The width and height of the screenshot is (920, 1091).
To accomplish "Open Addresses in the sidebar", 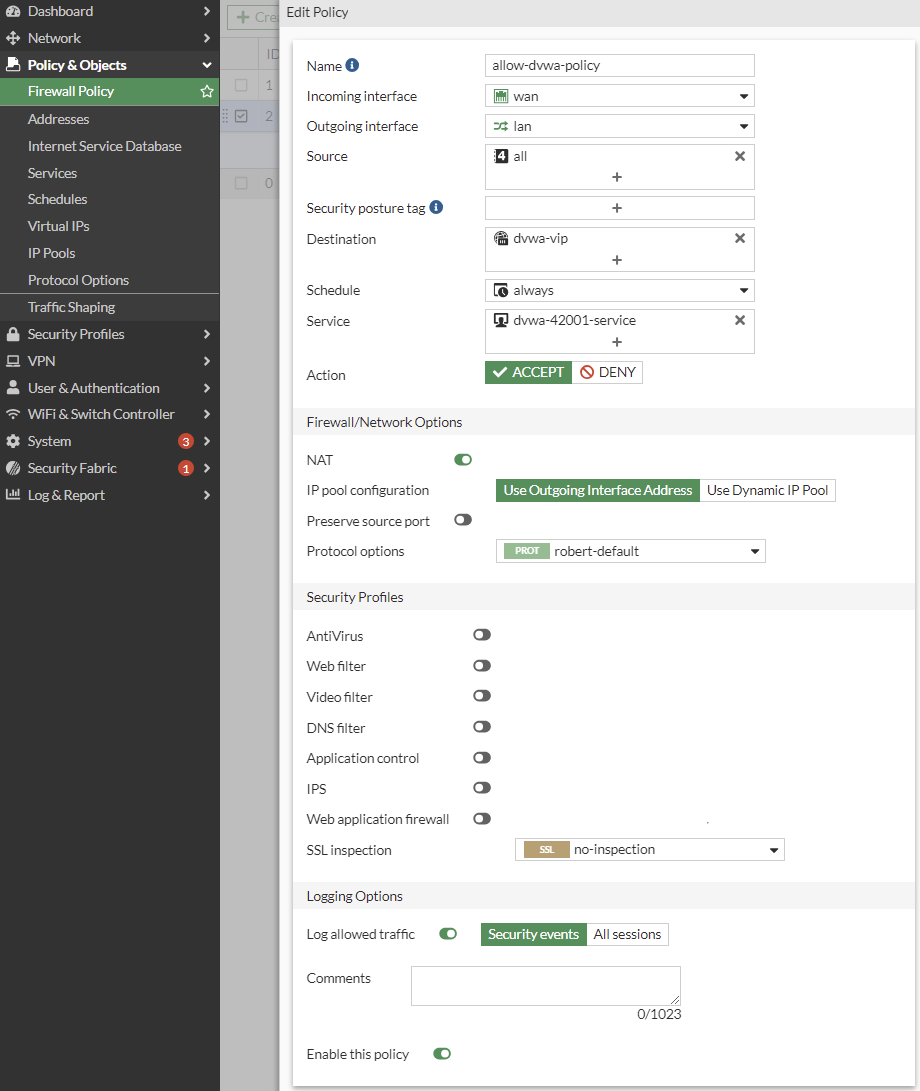I will click(x=59, y=119).
